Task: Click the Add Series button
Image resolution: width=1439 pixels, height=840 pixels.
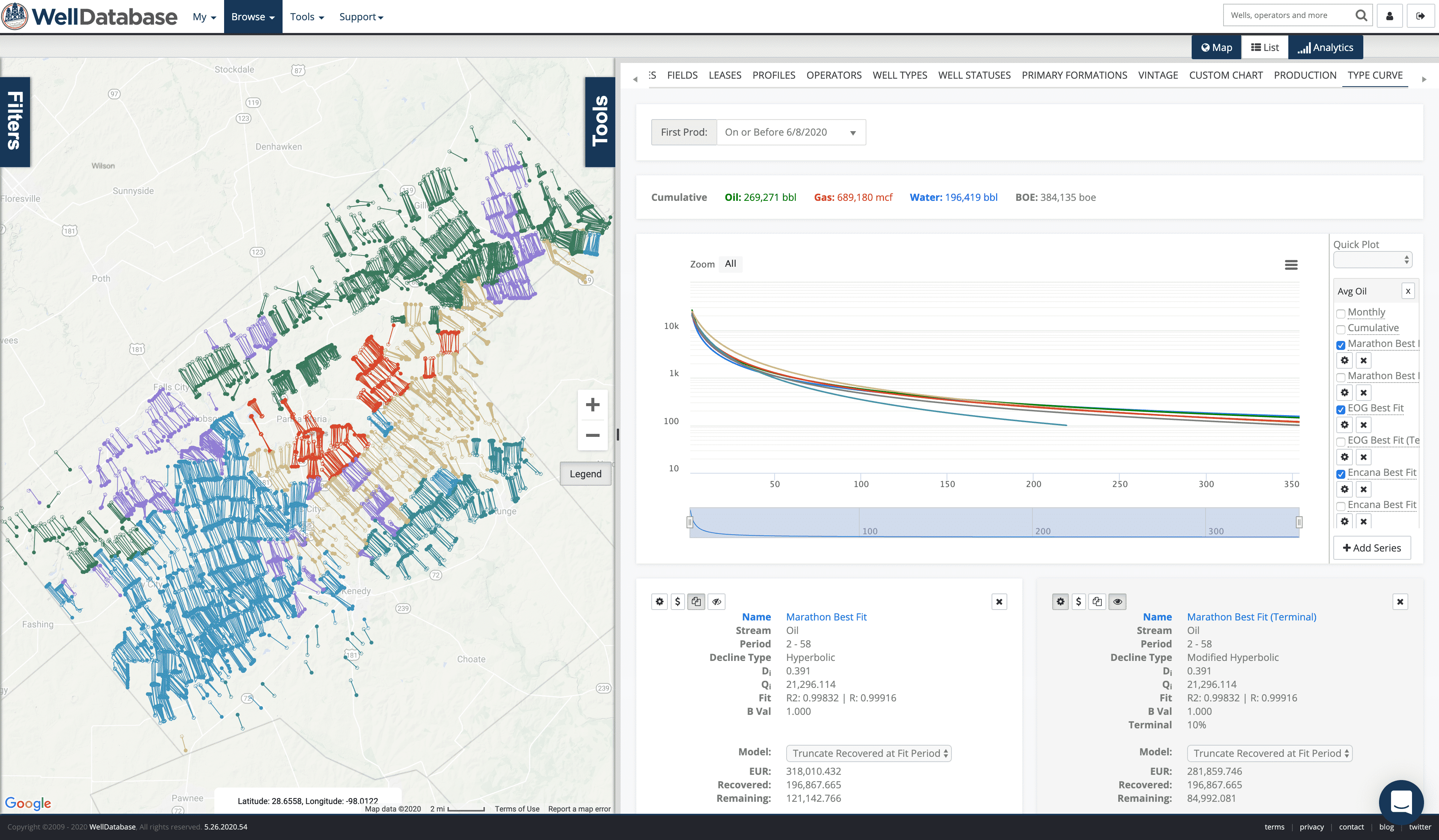Action: [x=1372, y=548]
